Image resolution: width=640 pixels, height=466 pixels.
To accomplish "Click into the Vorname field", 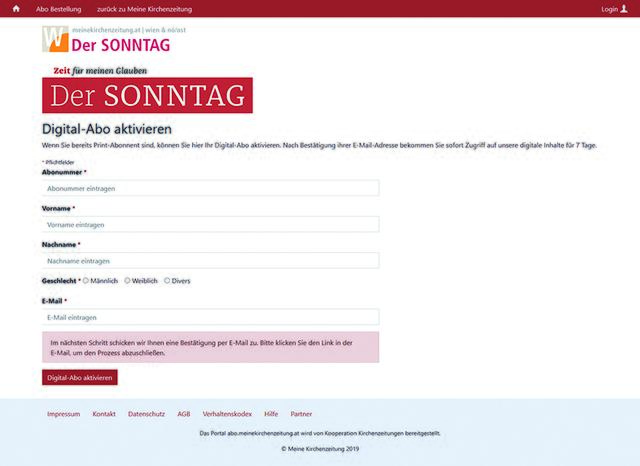I will [210, 225].
